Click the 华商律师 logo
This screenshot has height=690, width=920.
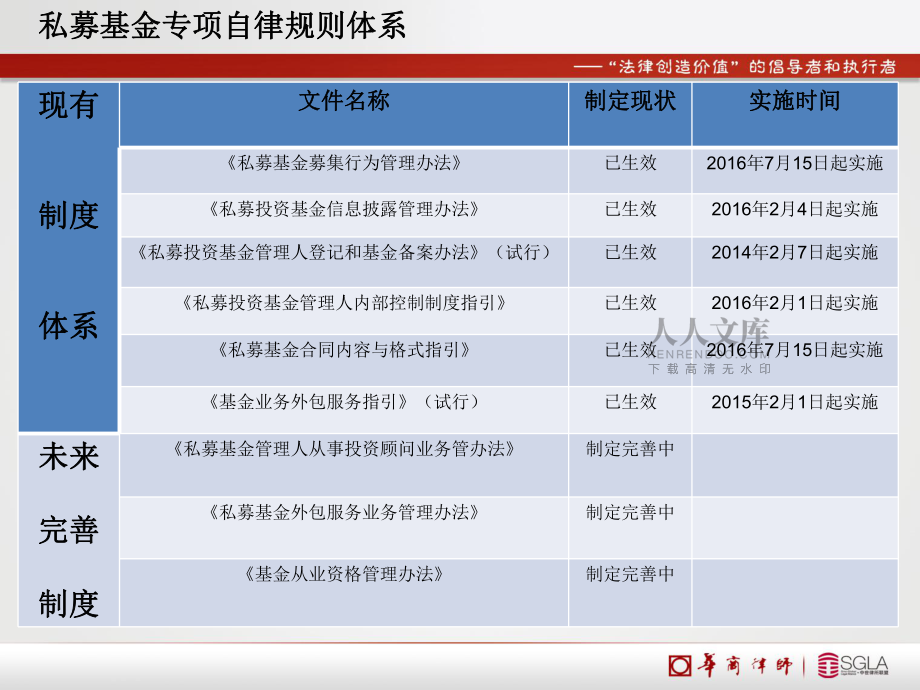pos(730,666)
